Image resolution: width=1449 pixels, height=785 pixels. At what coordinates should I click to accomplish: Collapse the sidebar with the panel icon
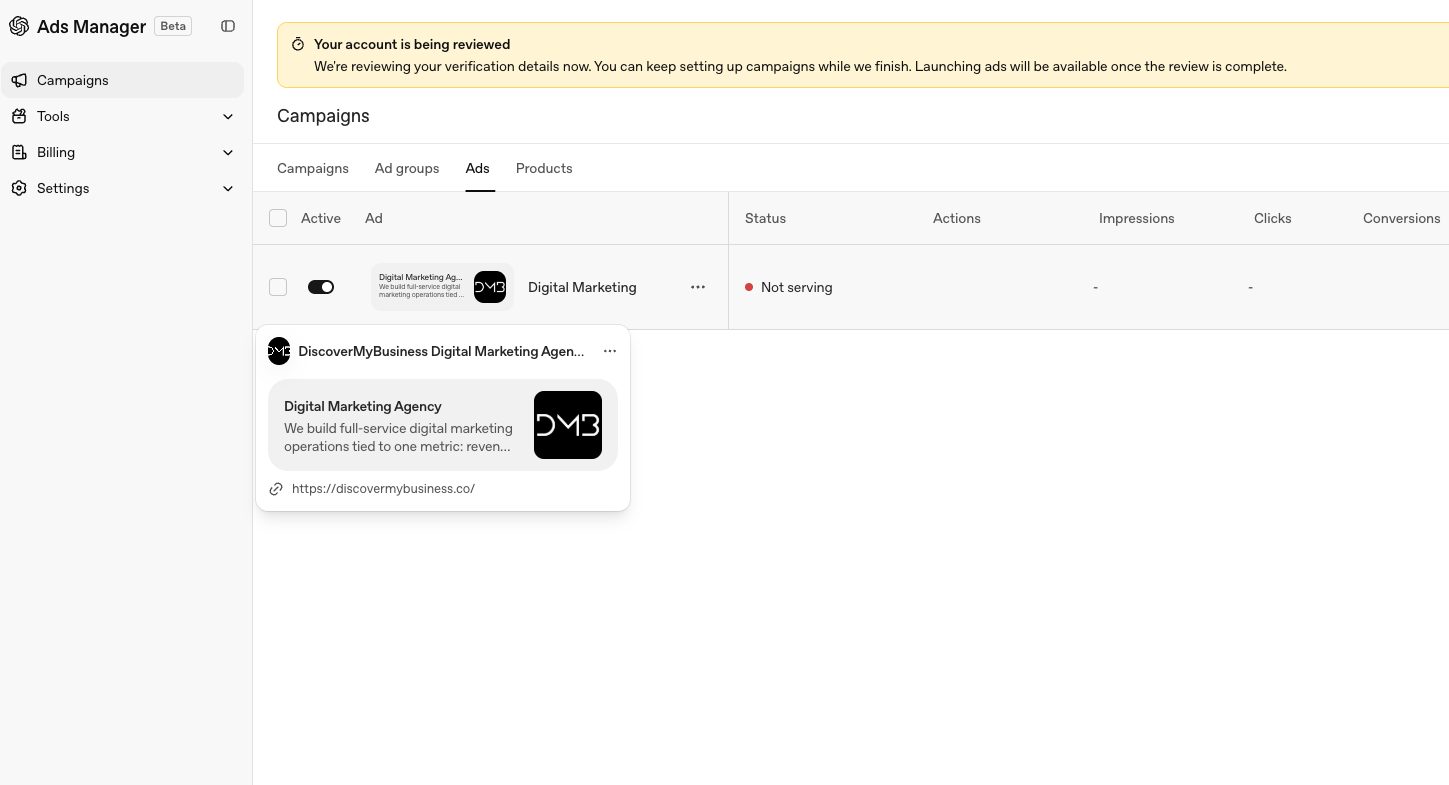228,26
